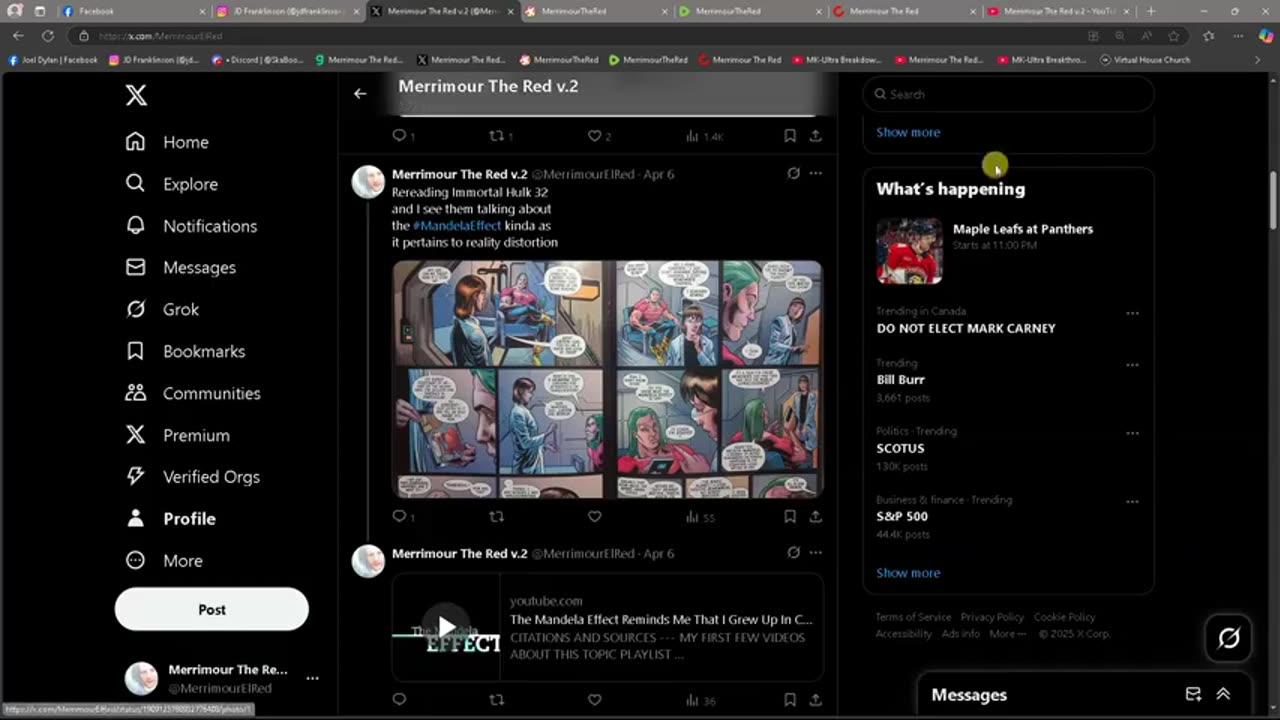Open the youtube.com Mandela Effect link card
Viewport: 1280px width, 720px height.
[x=607, y=627]
